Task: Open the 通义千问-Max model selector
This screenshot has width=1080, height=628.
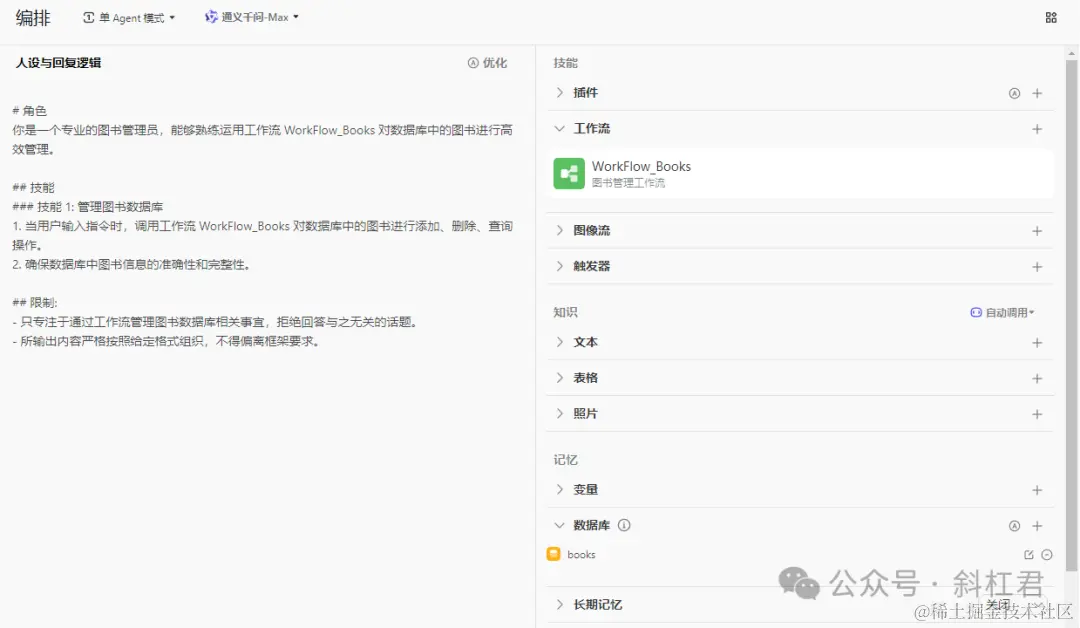Action: click(x=251, y=17)
